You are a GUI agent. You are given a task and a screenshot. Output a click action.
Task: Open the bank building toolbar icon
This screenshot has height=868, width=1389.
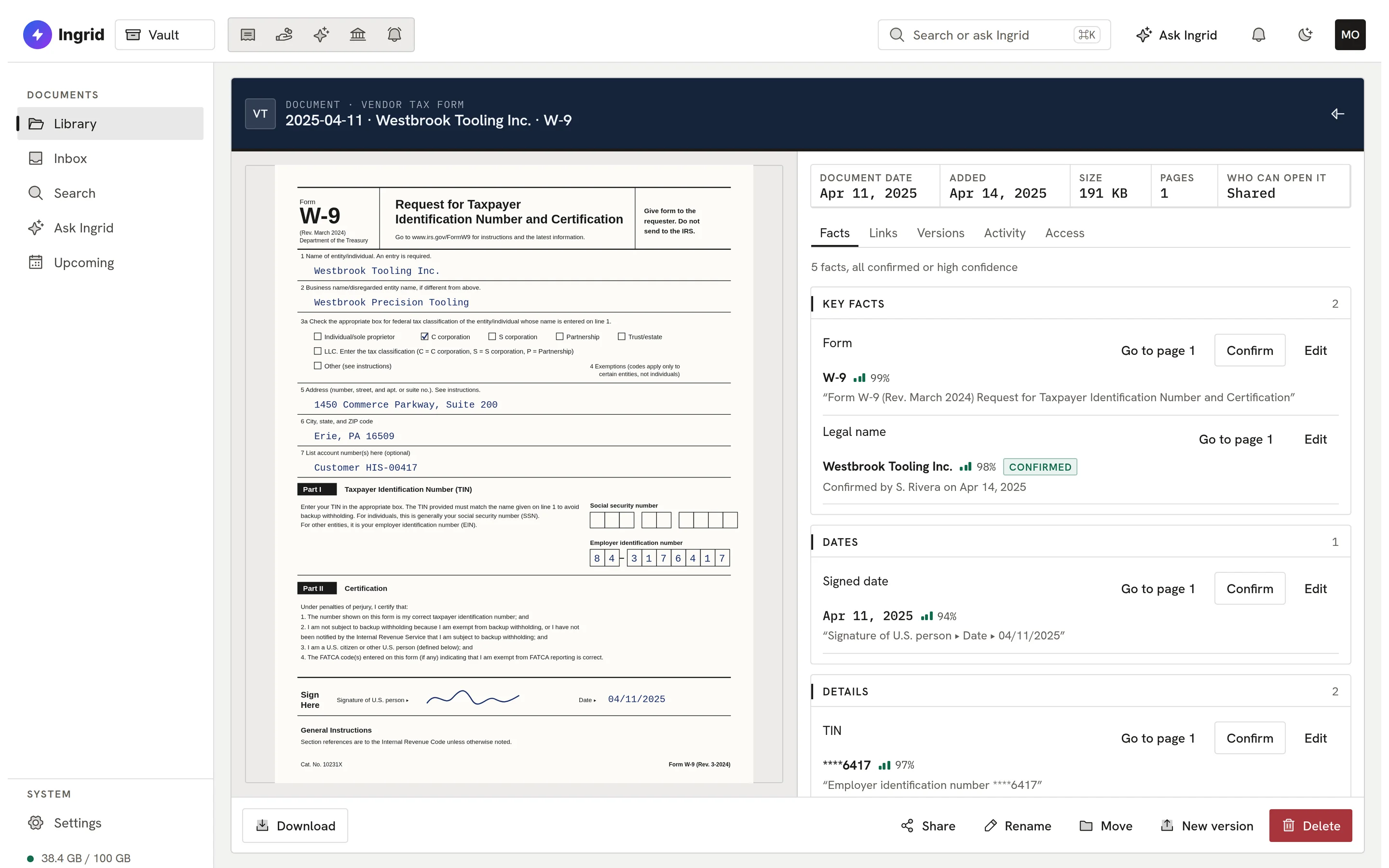[358, 35]
